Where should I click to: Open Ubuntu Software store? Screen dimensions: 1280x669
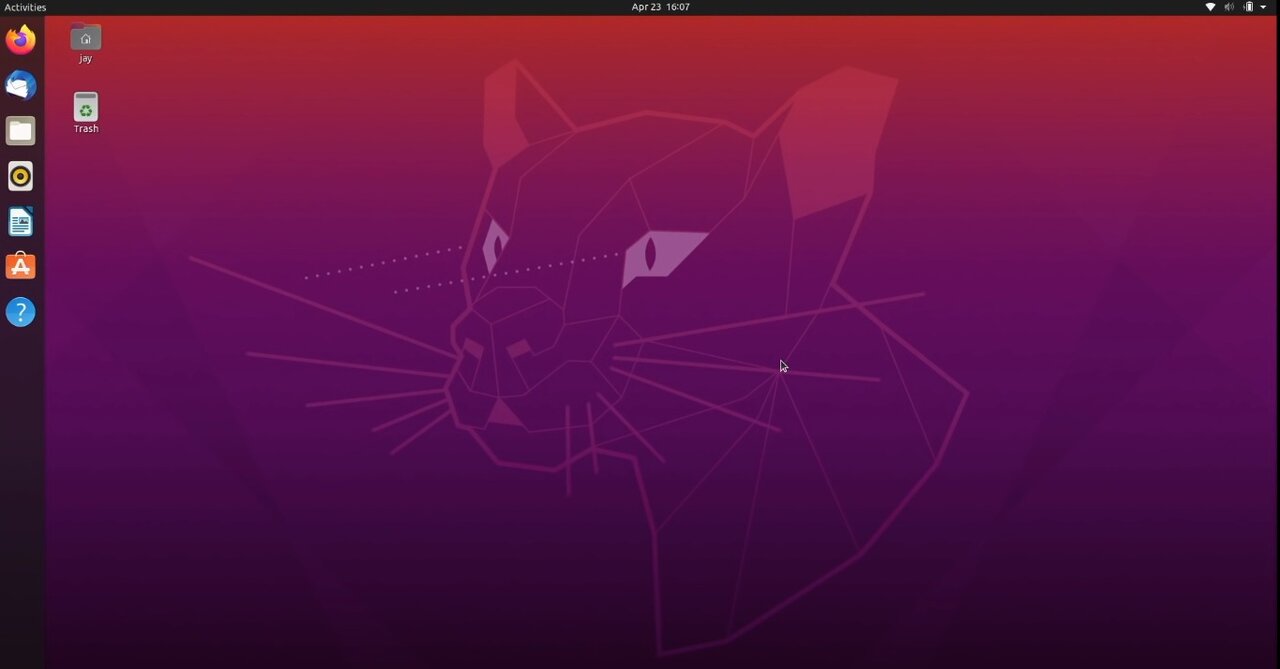pos(20,267)
